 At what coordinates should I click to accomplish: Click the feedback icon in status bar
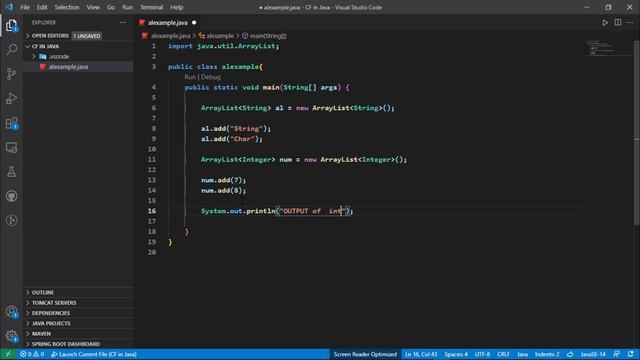tap(616, 354)
